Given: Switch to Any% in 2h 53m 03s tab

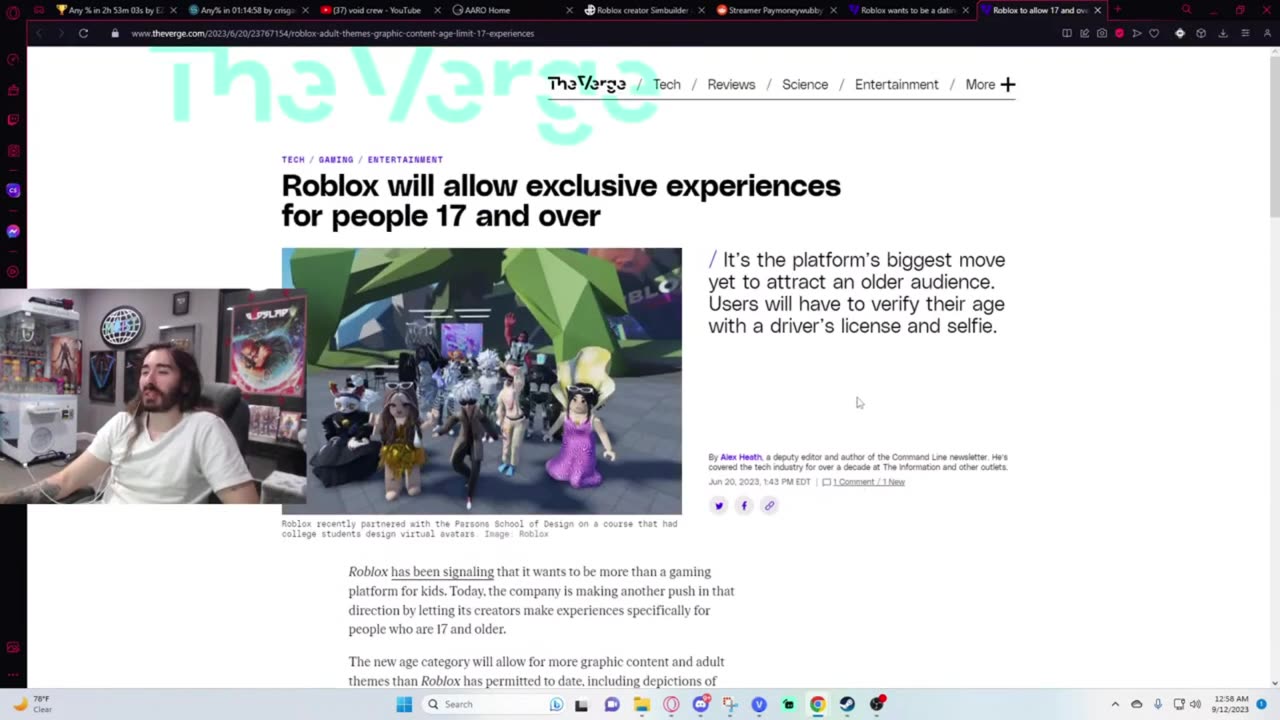Looking at the screenshot, I should (x=115, y=10).
